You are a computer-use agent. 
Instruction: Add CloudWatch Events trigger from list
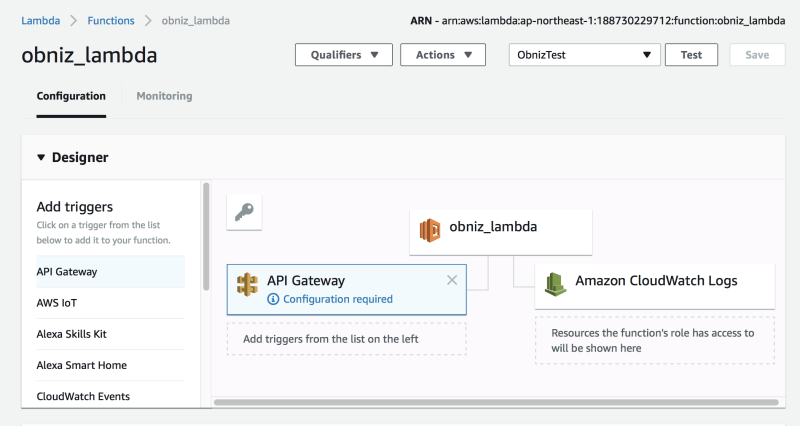pos(83,396)
